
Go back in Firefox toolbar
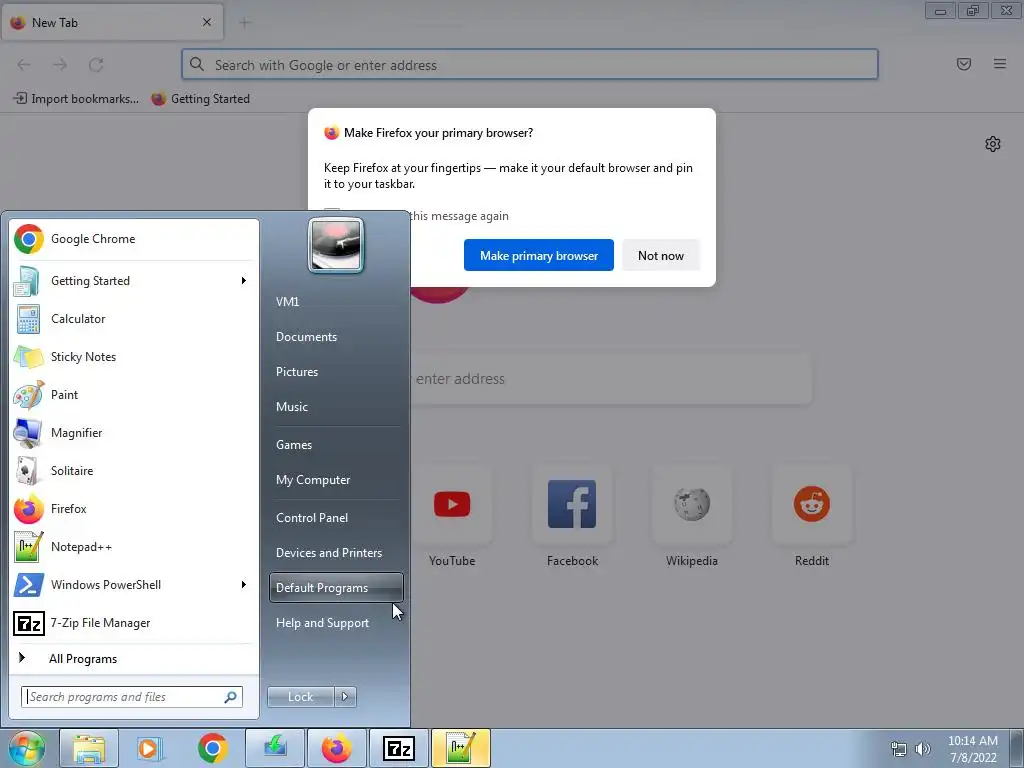coord(24,65)
